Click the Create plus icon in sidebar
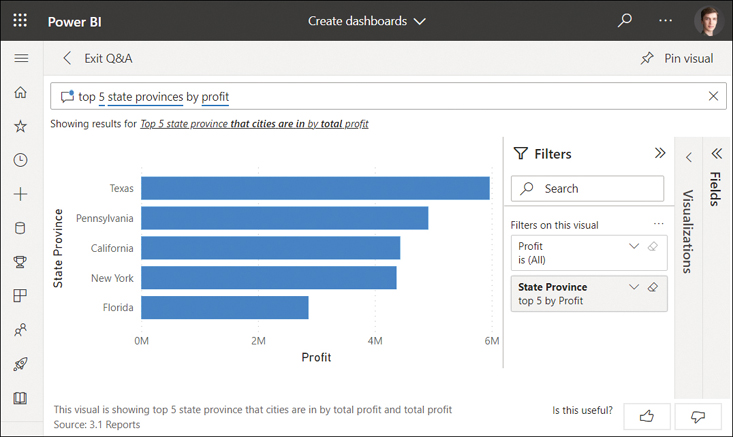 tap(20, 194)
